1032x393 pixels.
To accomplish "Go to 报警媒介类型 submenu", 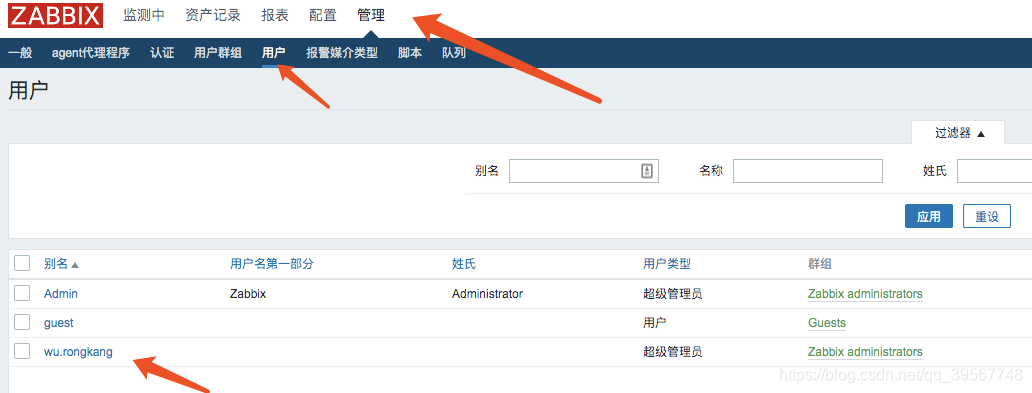I will click(x=342, y=53).
